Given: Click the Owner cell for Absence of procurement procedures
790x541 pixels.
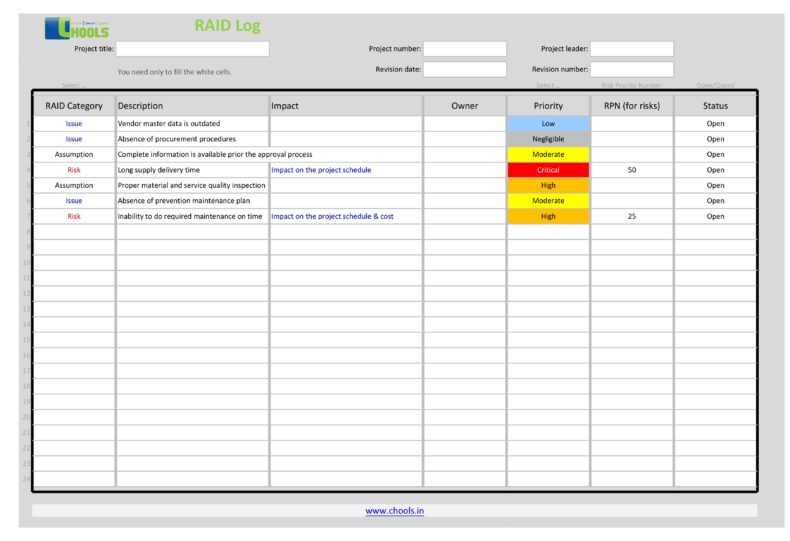Looking at the screenshot, I should [x=464, y=139].
